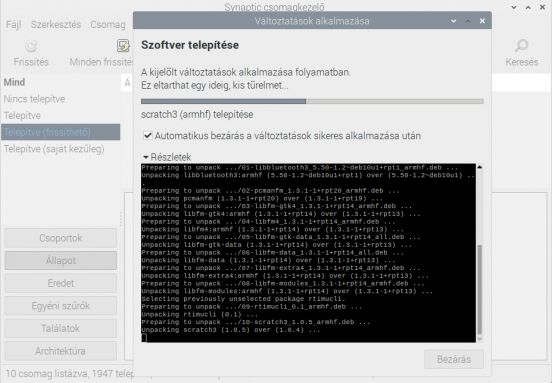Uncheck Automatikus bezárás a változtatások után
Viewport: 552px width, 383px height.
(148, 136)
